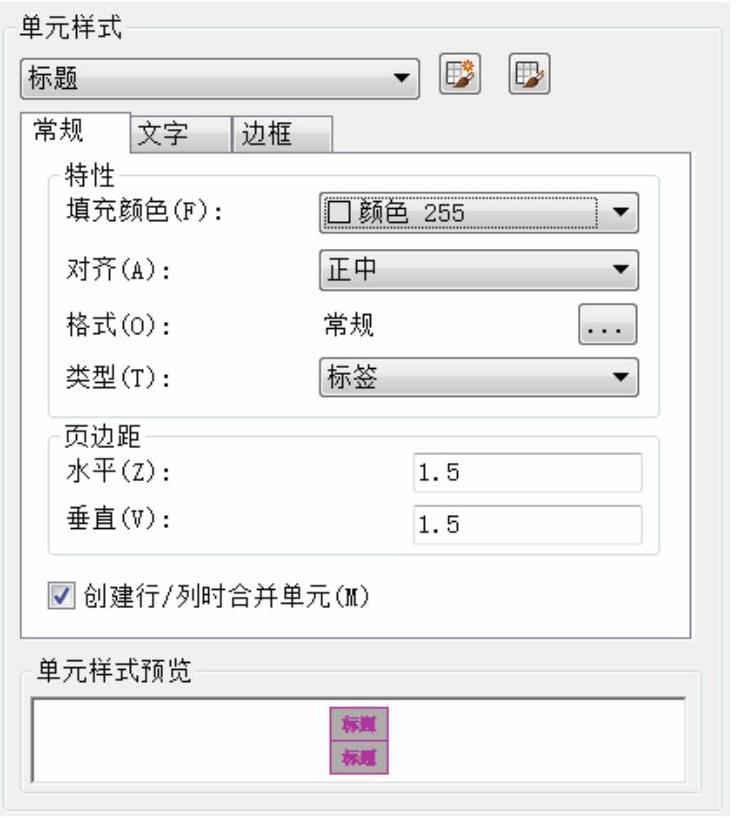The image size is (737, 818).
Task: Click the 正中 alignment dropdown arrow
Action: tap(620, 270)
